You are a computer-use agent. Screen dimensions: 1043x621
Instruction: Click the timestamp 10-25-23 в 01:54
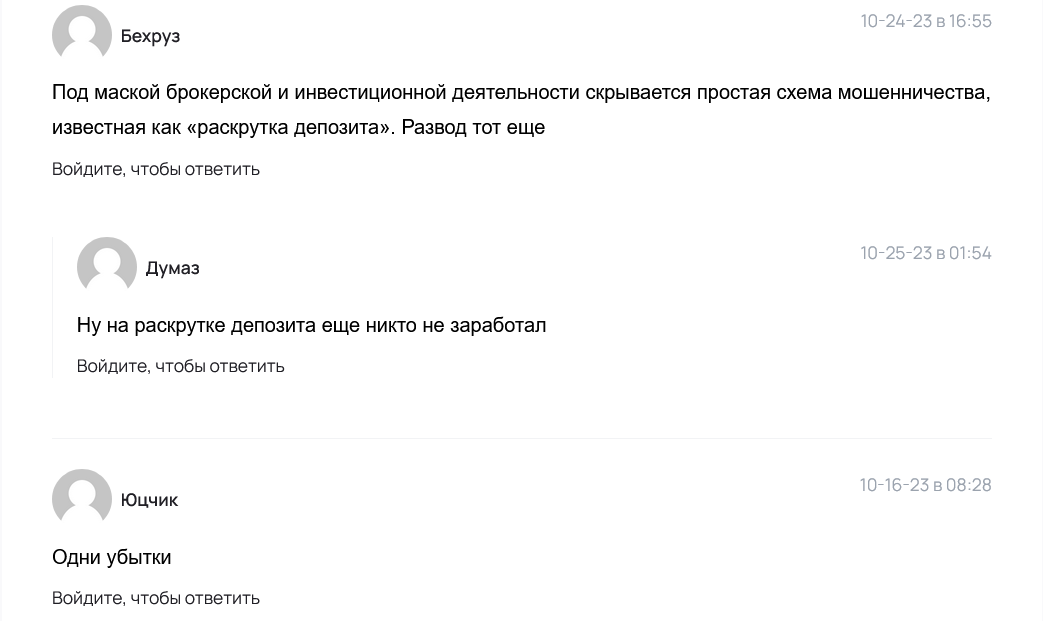pyautogui.click(x=926, y=253)
